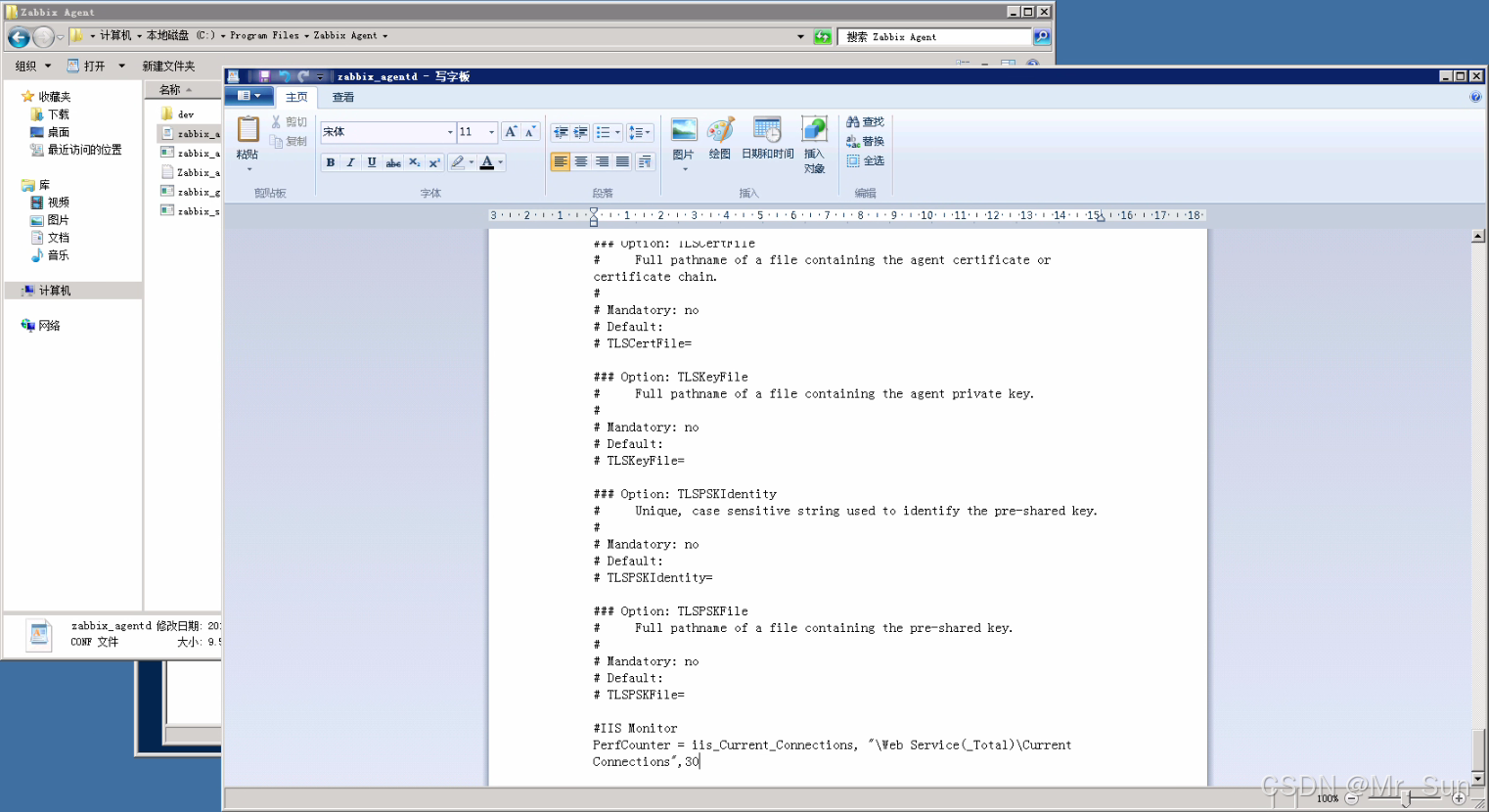The height and width of the screenshot is (812, 1489).
Task: Click 打开 (Open) button in Explorer toolbar
Action: [x=86, y=67]
